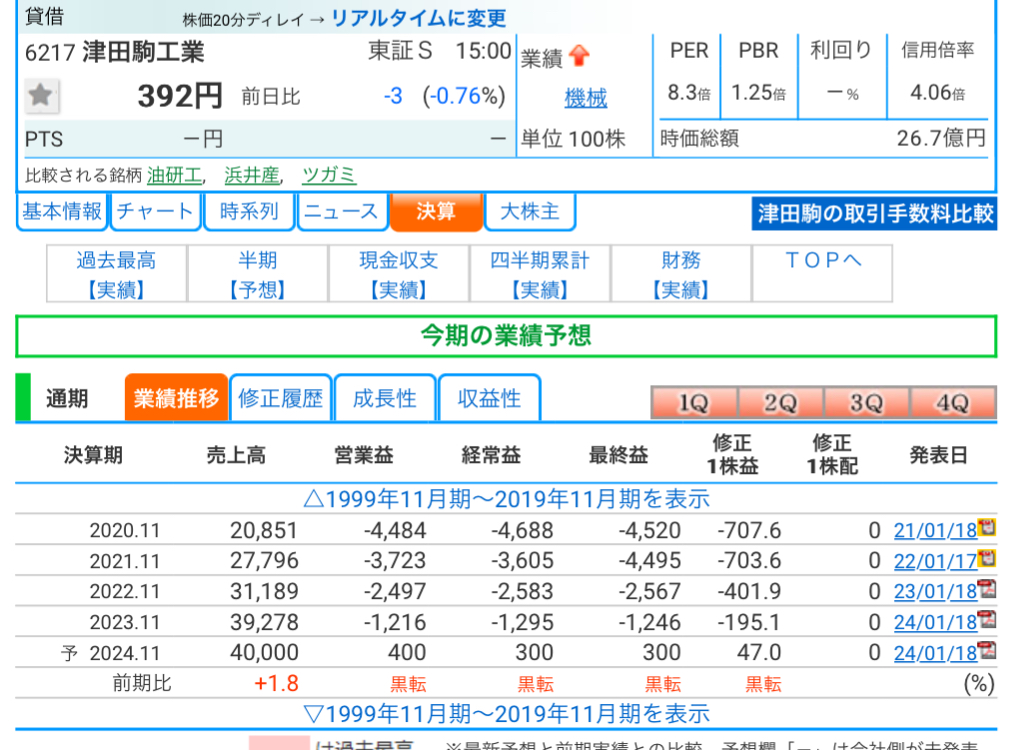Screen dimensions: 1017x750
Task: Click the PER value 8.3倍
Action: click(689, 93)
